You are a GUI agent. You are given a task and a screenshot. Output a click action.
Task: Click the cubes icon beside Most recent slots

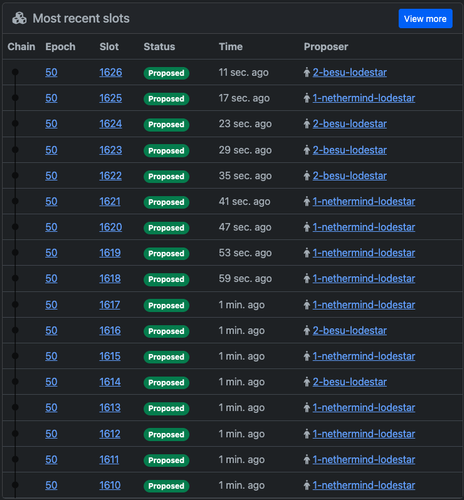(x=19, y=18)
